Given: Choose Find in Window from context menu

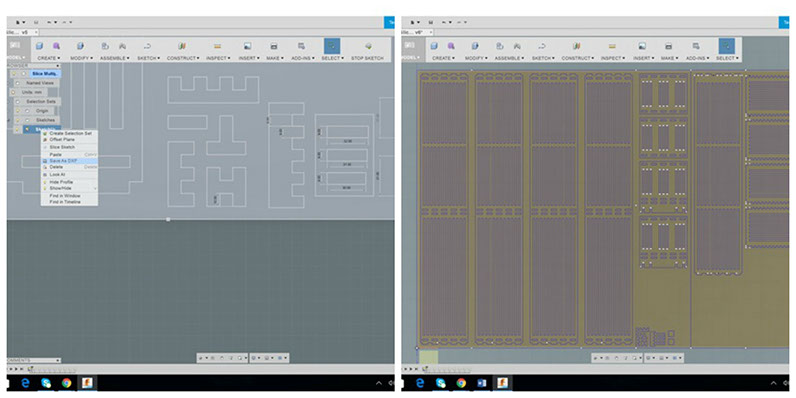Looking at the screenshot, I should click(70, 195).
